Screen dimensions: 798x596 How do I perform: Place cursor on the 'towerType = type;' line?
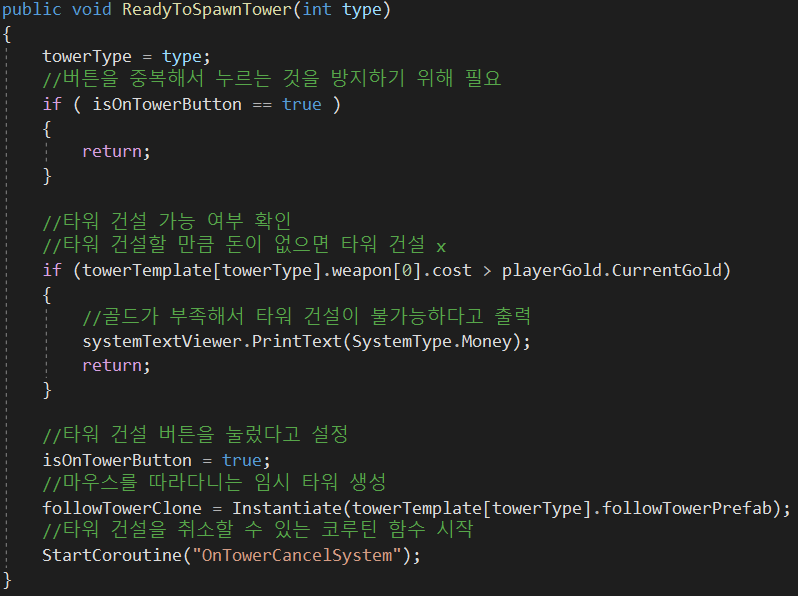[x=127, y=57]
